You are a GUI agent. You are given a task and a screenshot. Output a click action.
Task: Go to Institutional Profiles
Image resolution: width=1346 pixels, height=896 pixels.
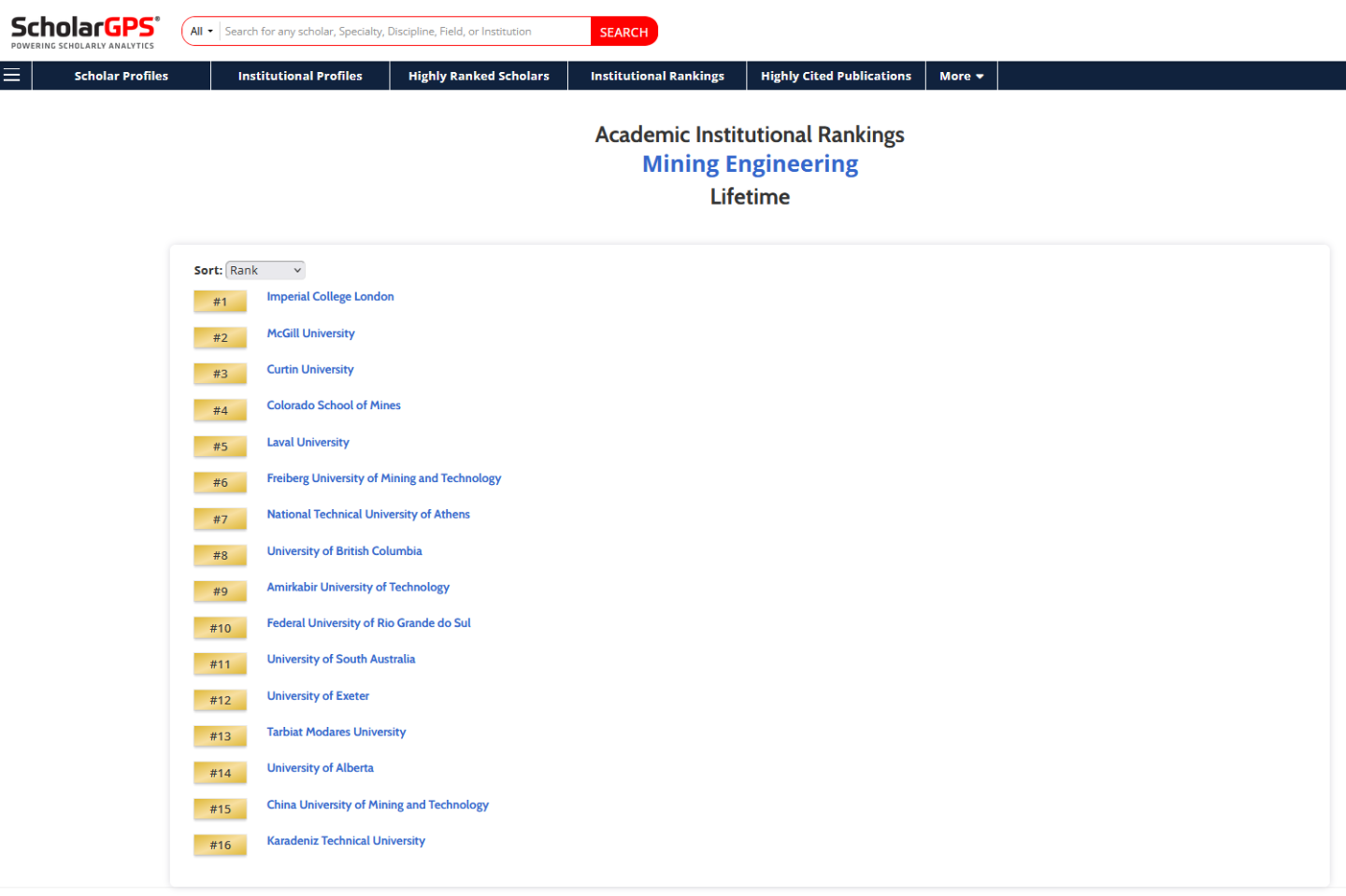(x=300, y=76)
